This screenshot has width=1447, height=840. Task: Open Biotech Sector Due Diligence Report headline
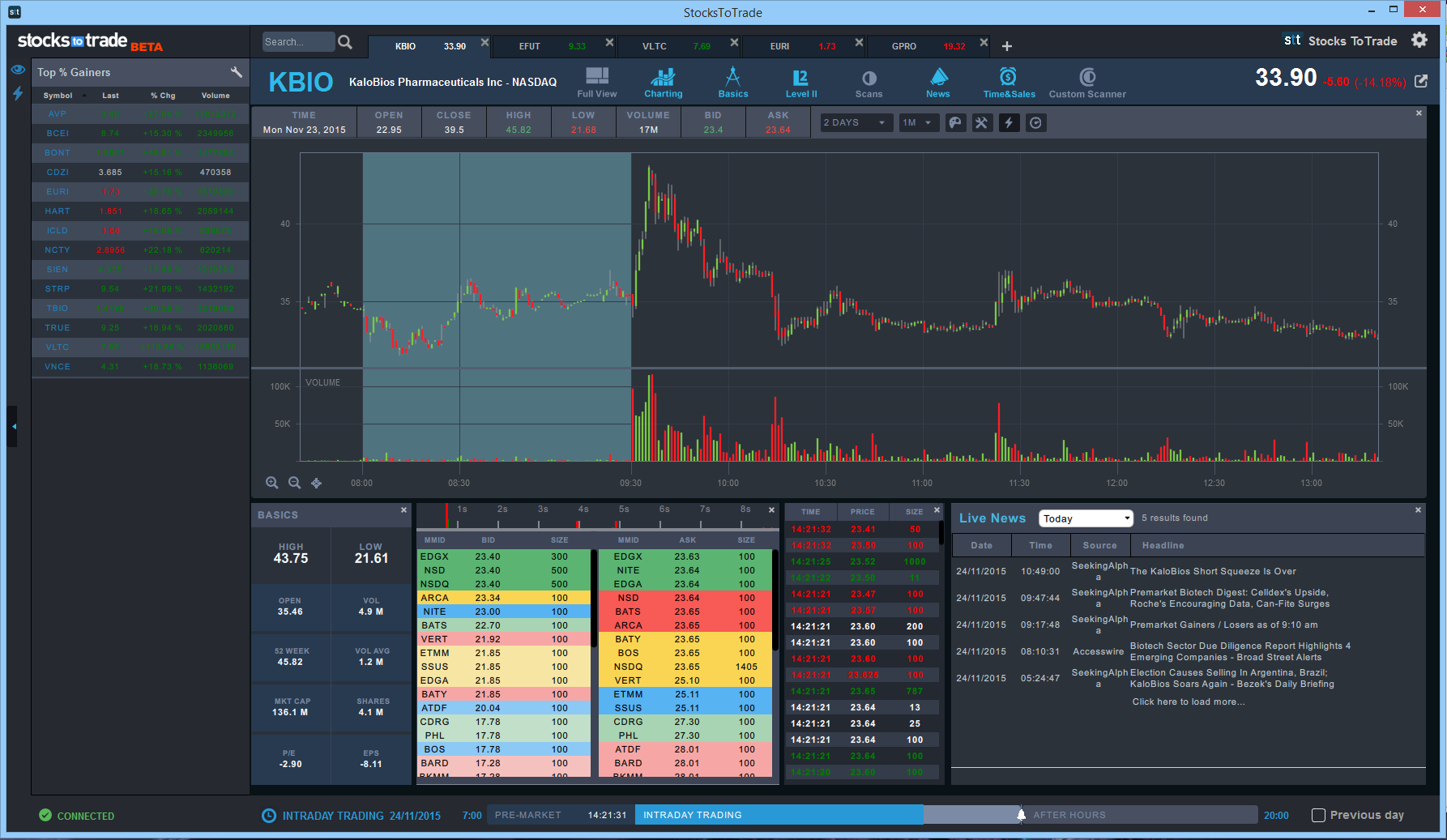[x=1240, y=651]
